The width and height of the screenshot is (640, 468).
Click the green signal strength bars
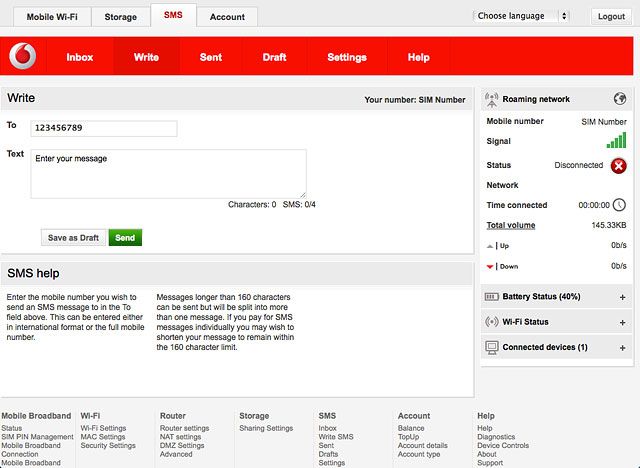(x=616, y=141)
